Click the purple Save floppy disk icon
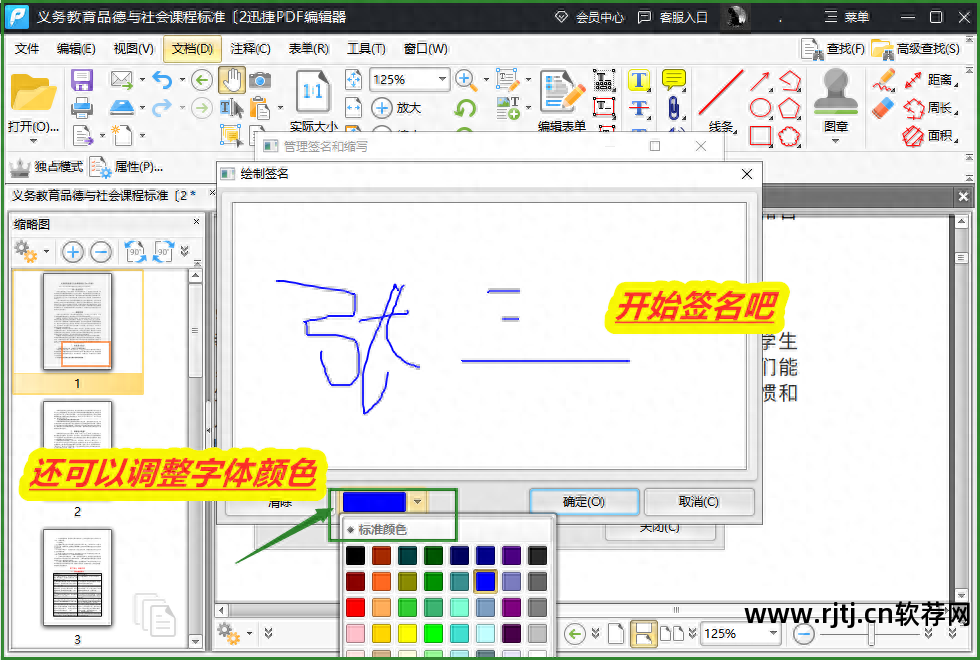This screenshot has width=980, height=660. coord(82,80)
